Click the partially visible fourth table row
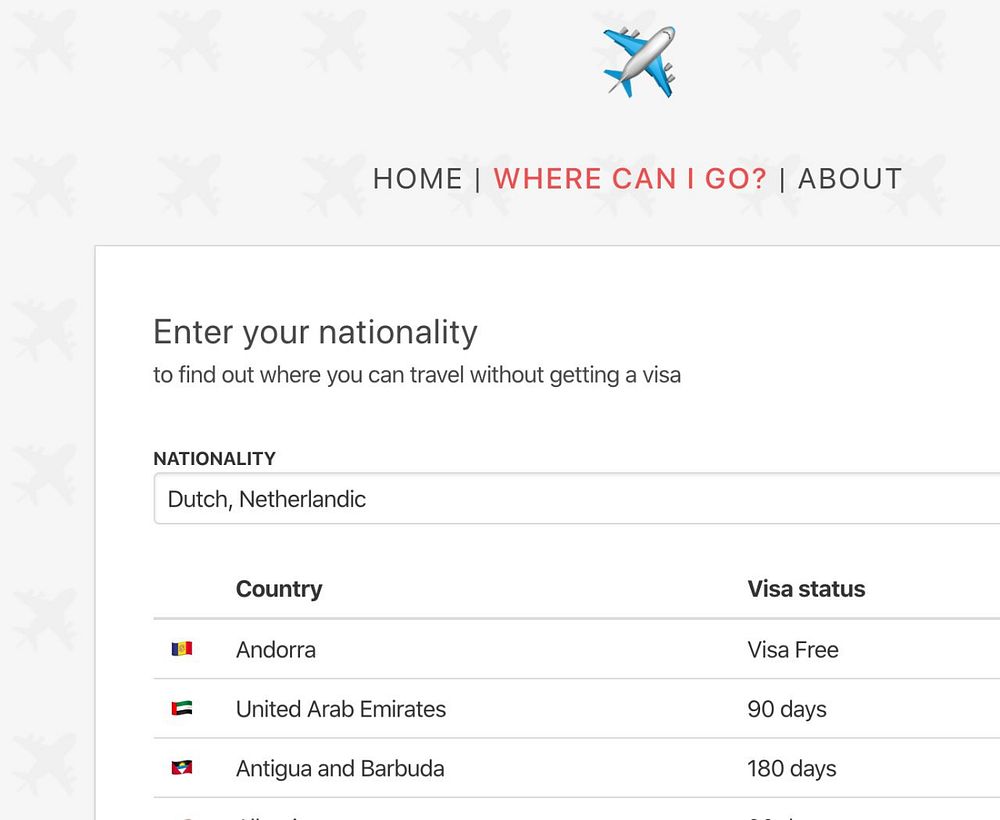The height and width of the screenshot is (820, 1000). coord(500,812)
